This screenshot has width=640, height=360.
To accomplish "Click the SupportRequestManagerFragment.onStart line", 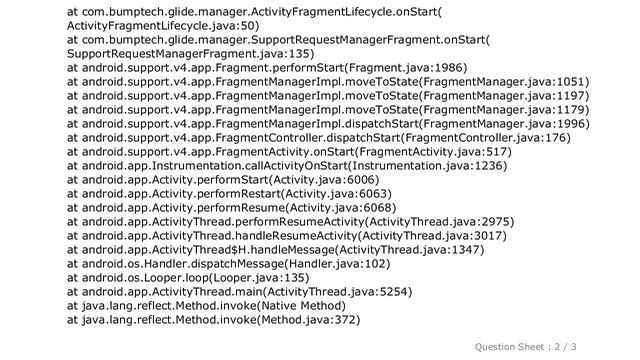I will pos(278,40).
